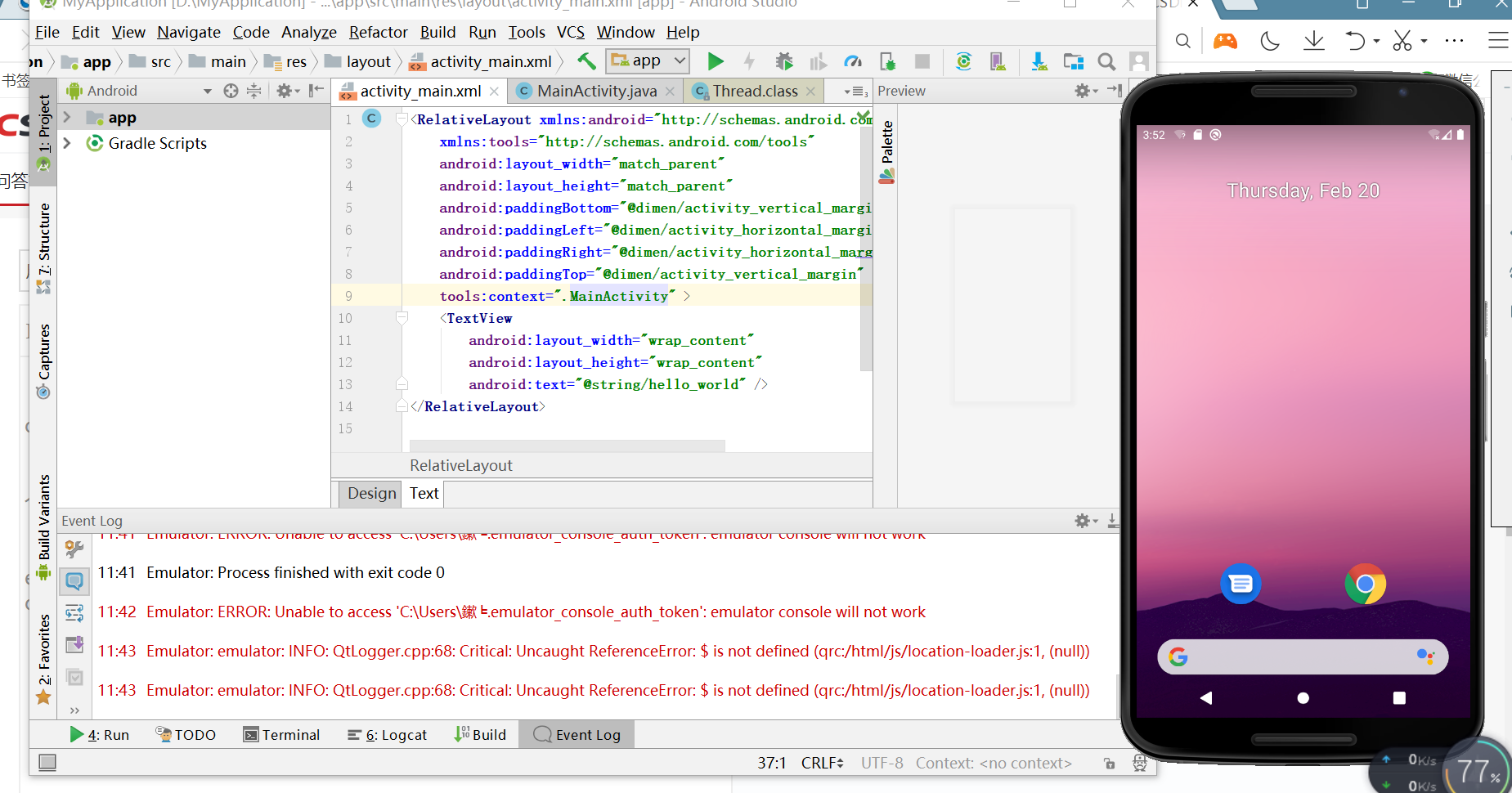Viewport: 1512px width, 793px height.
Task: Click the Apply Changes lightning icon
Action: [x=749, y=61]
